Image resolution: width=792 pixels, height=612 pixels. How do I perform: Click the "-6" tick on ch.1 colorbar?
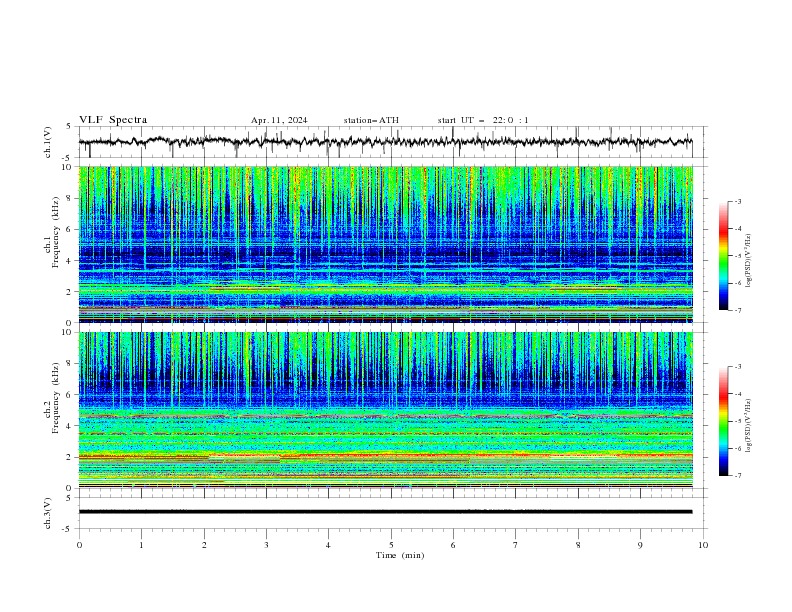[738, 283]
